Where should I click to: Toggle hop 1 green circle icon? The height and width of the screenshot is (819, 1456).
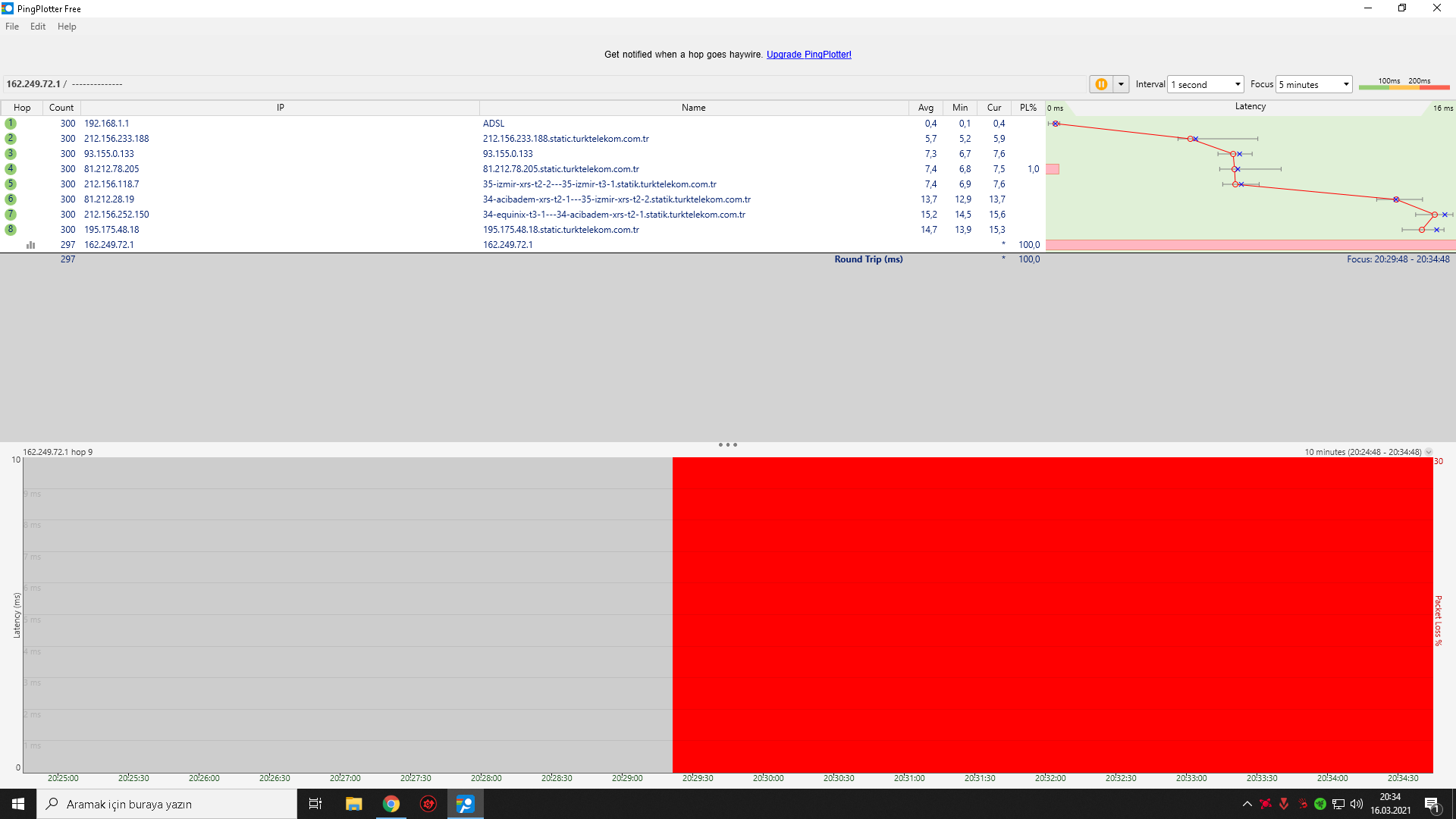click(11, 124)
